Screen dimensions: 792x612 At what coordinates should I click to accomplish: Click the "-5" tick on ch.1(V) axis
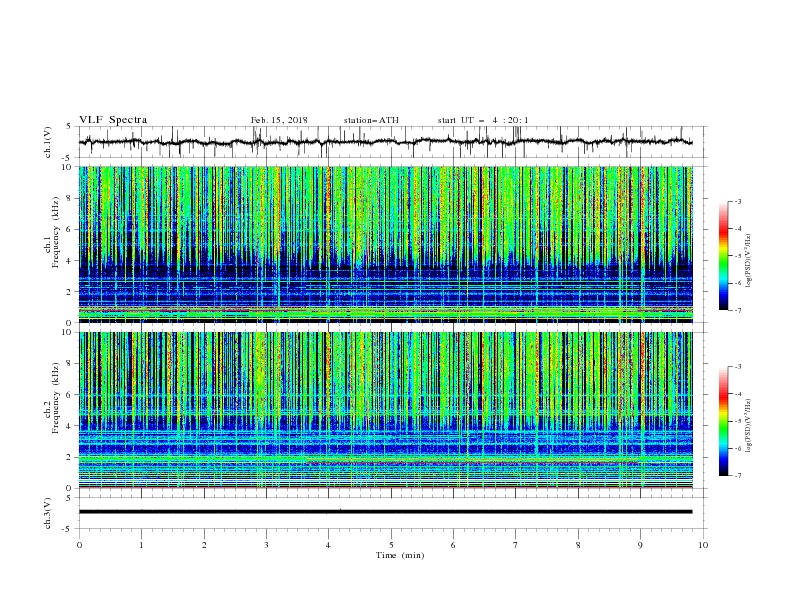(x=67, y=158)
